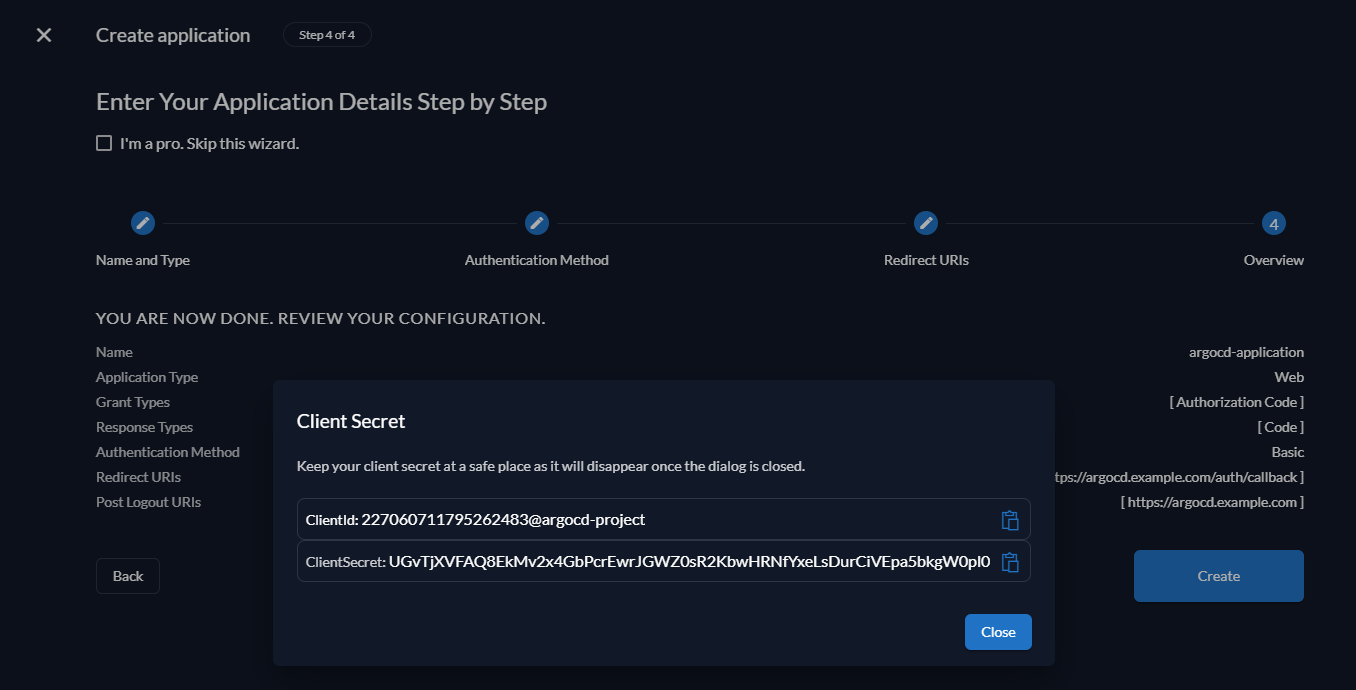Select the Redirect URIs step label
The image size is (1356, 690).
pyautogui.click(x=926, y=260)
